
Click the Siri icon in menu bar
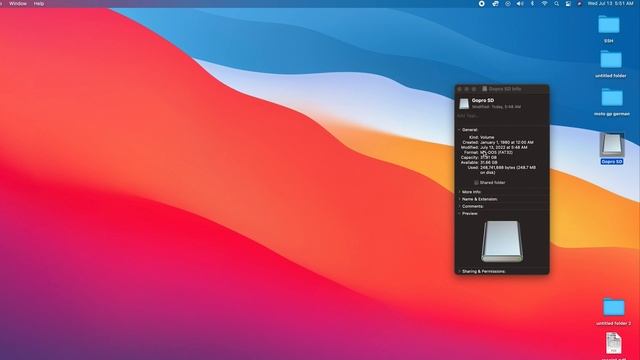pyautogui.click(x=579, y=4)
